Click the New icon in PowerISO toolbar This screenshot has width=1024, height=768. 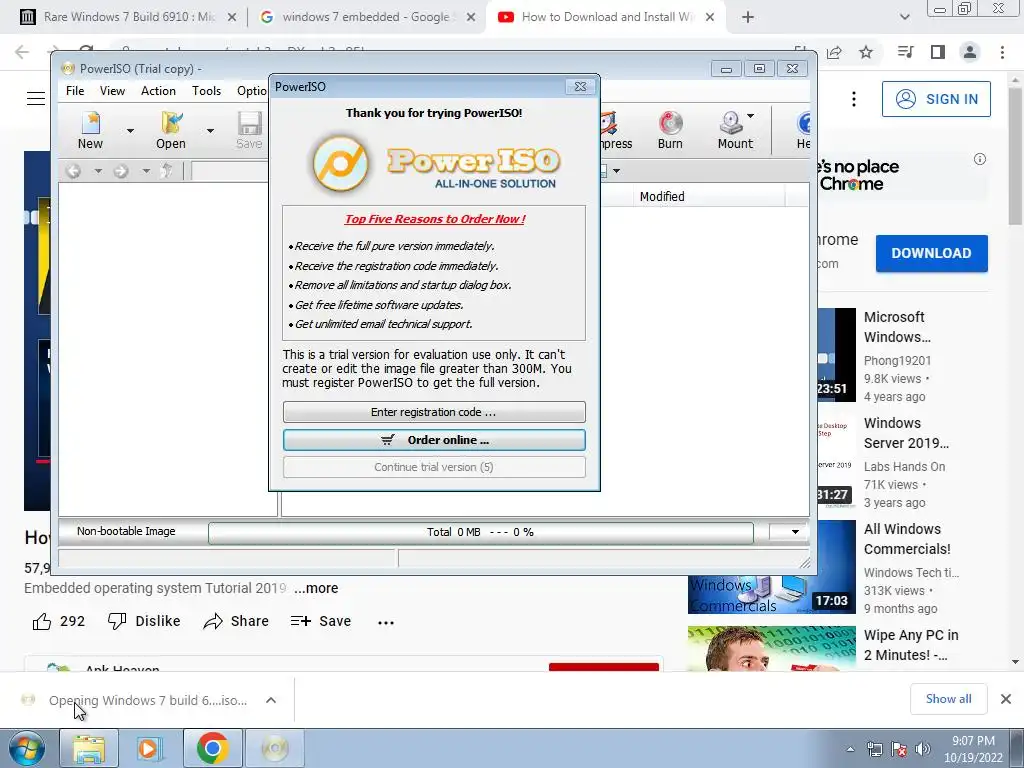tap(91, 130)
